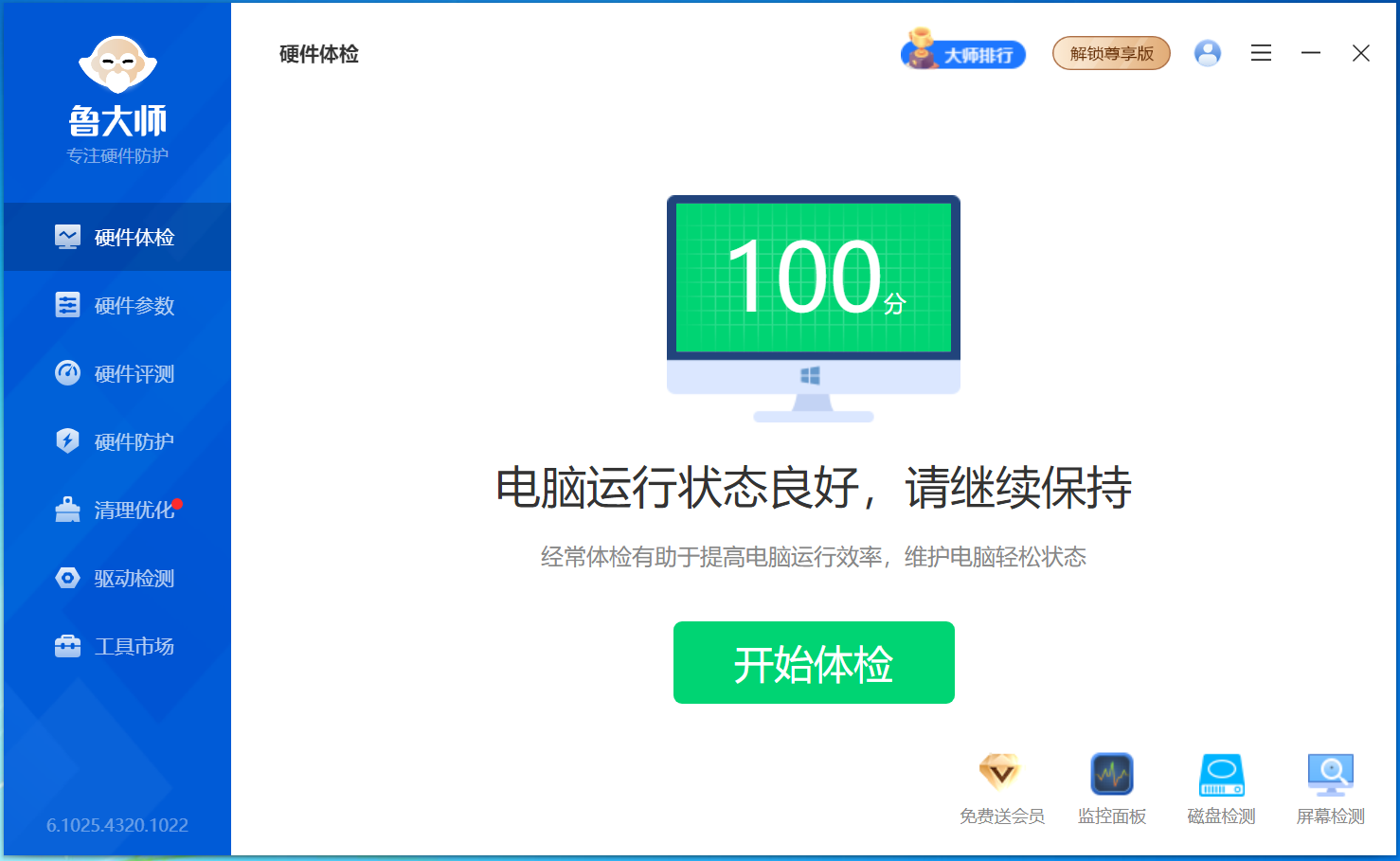Image resolution: width=1400 pixels, height=861 pixels.
Task: Open the 监控面板 monitor panel icon
Action: pos(1111,774)
